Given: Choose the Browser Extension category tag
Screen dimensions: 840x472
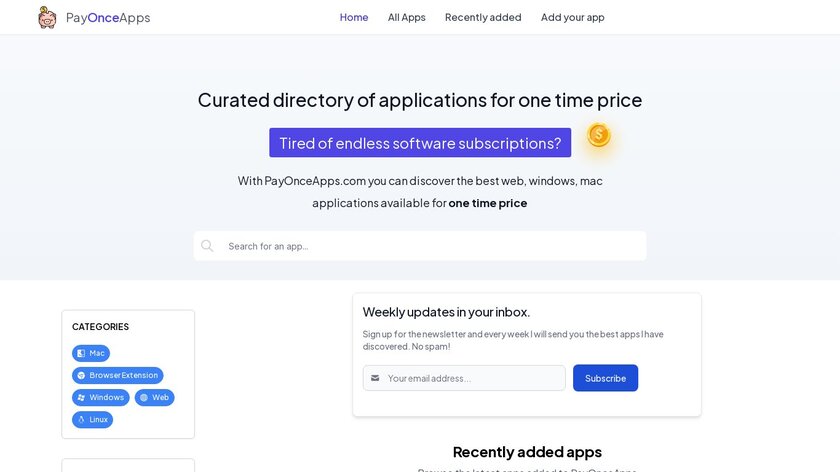Looking at the screenshot, I should click(x=117, y=375).
